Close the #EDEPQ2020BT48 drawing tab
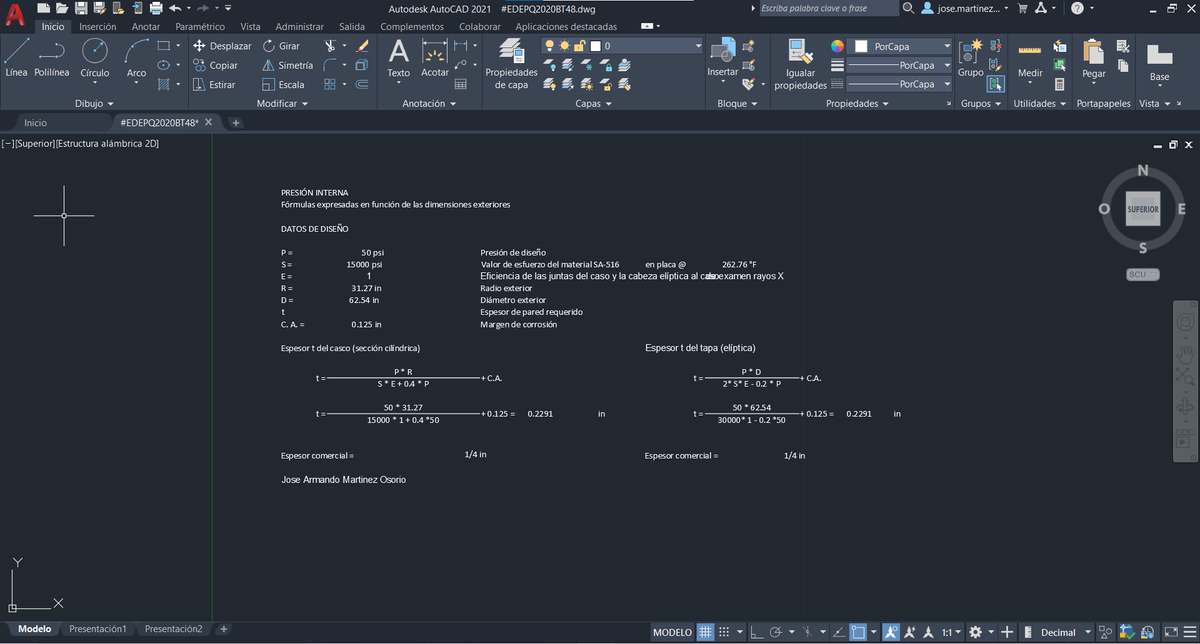This screenshot has width=1200, height=644. [208, 122]
